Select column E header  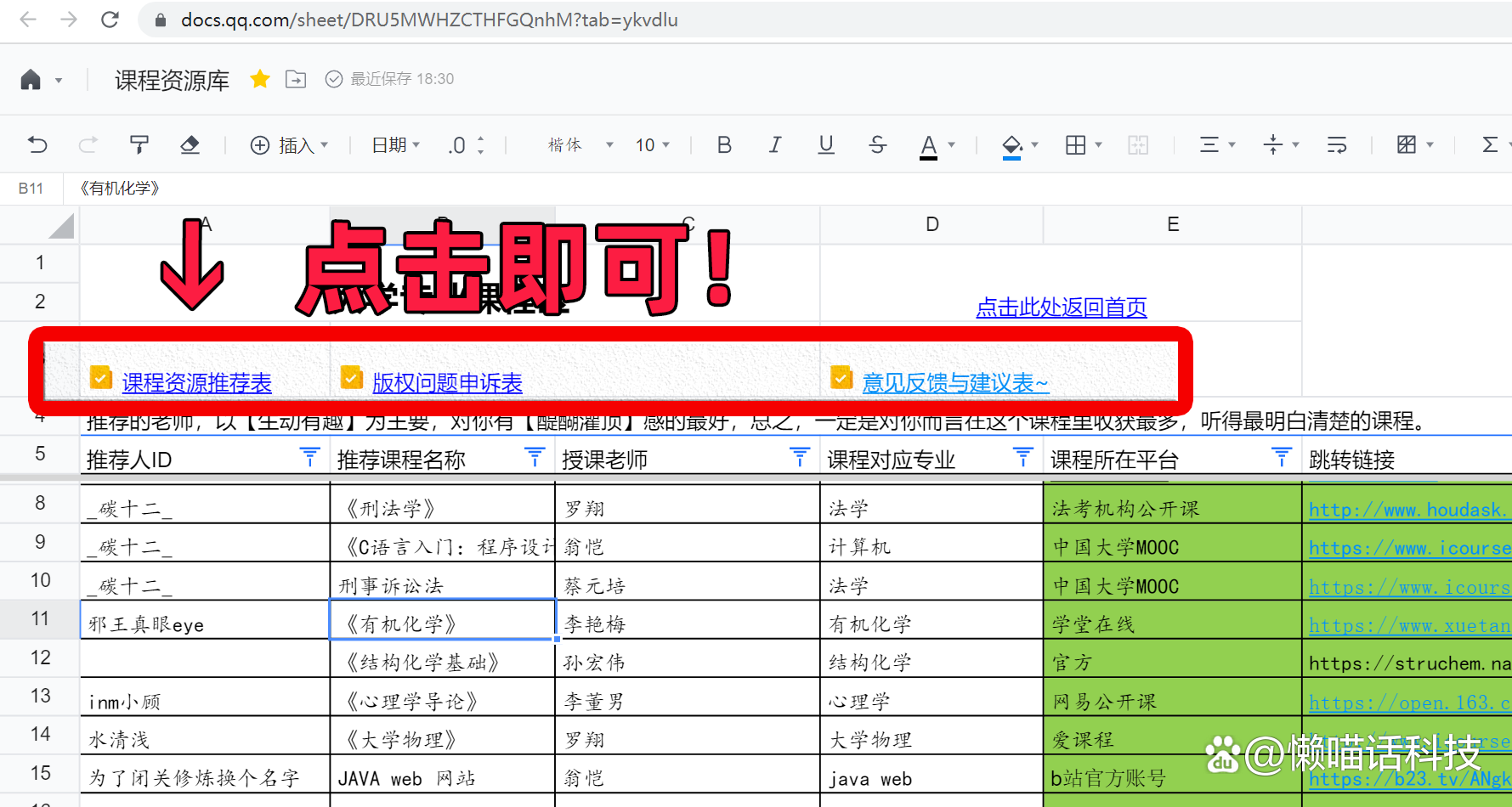click(1173, 224)
